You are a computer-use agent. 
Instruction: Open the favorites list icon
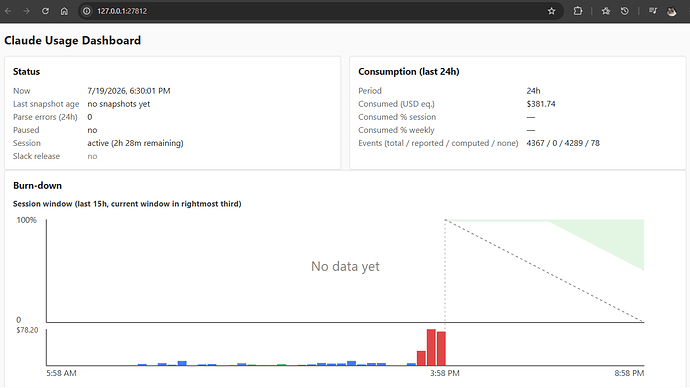(606, 11)
